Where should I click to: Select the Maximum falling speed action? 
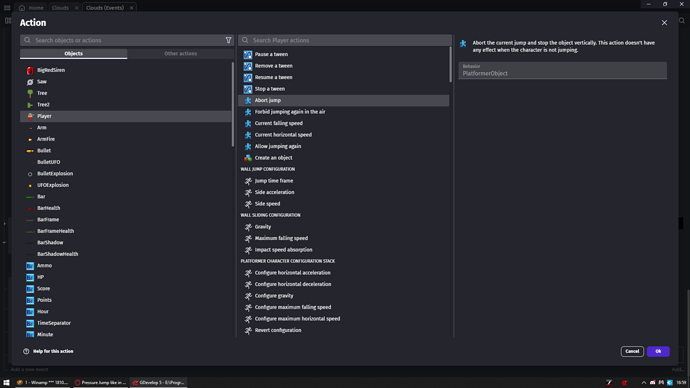click(343, 238)
